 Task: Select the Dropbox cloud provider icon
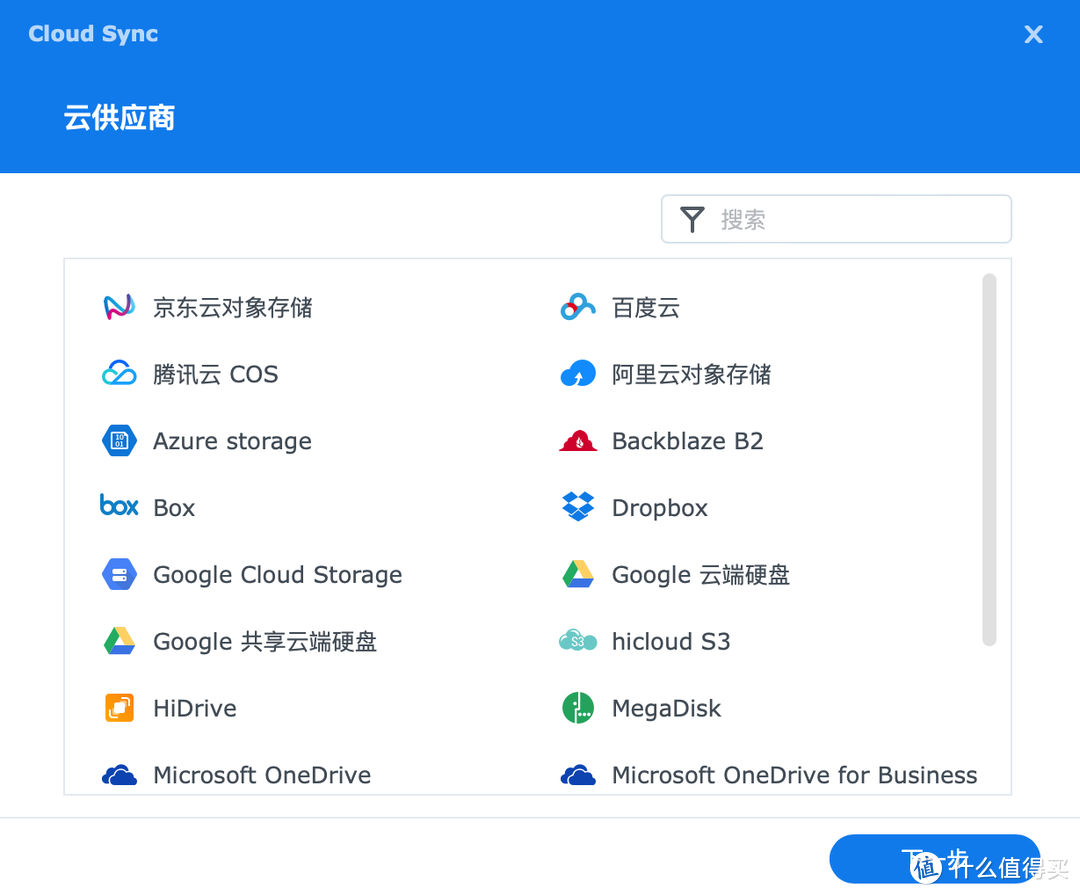click(x=578, y=507)
